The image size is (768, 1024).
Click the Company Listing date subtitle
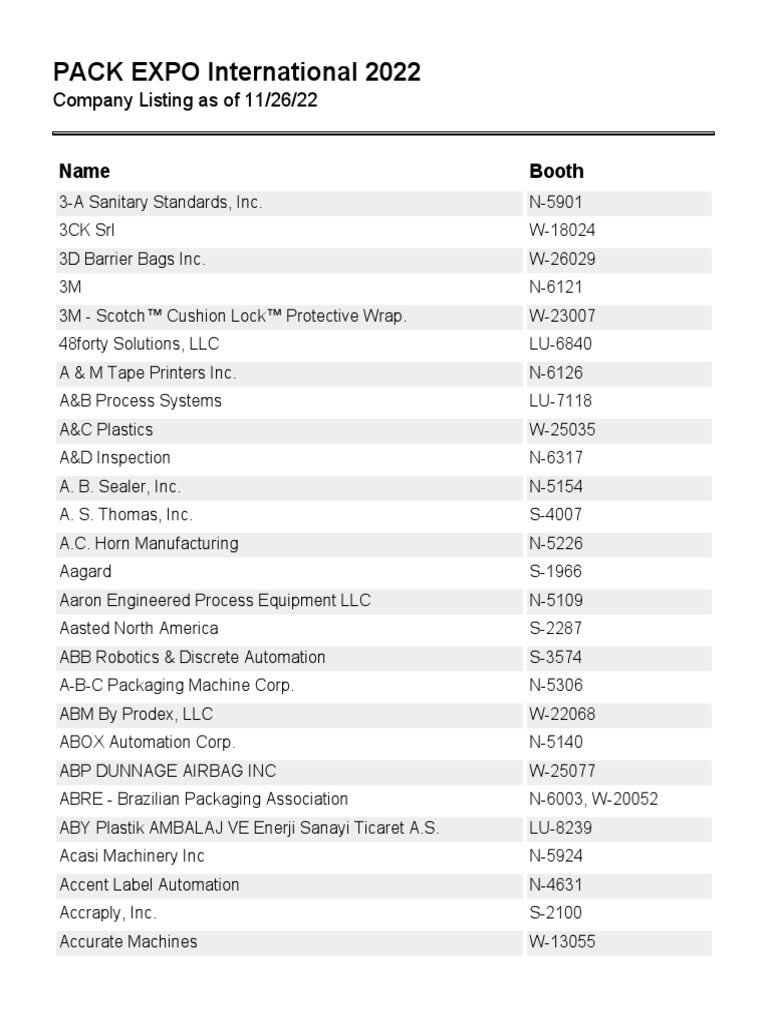click(x=185, y=101)
